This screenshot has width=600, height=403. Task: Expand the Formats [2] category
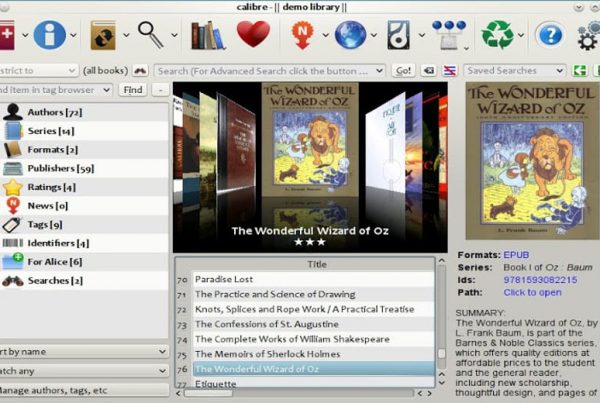click(x=84, y=150)
